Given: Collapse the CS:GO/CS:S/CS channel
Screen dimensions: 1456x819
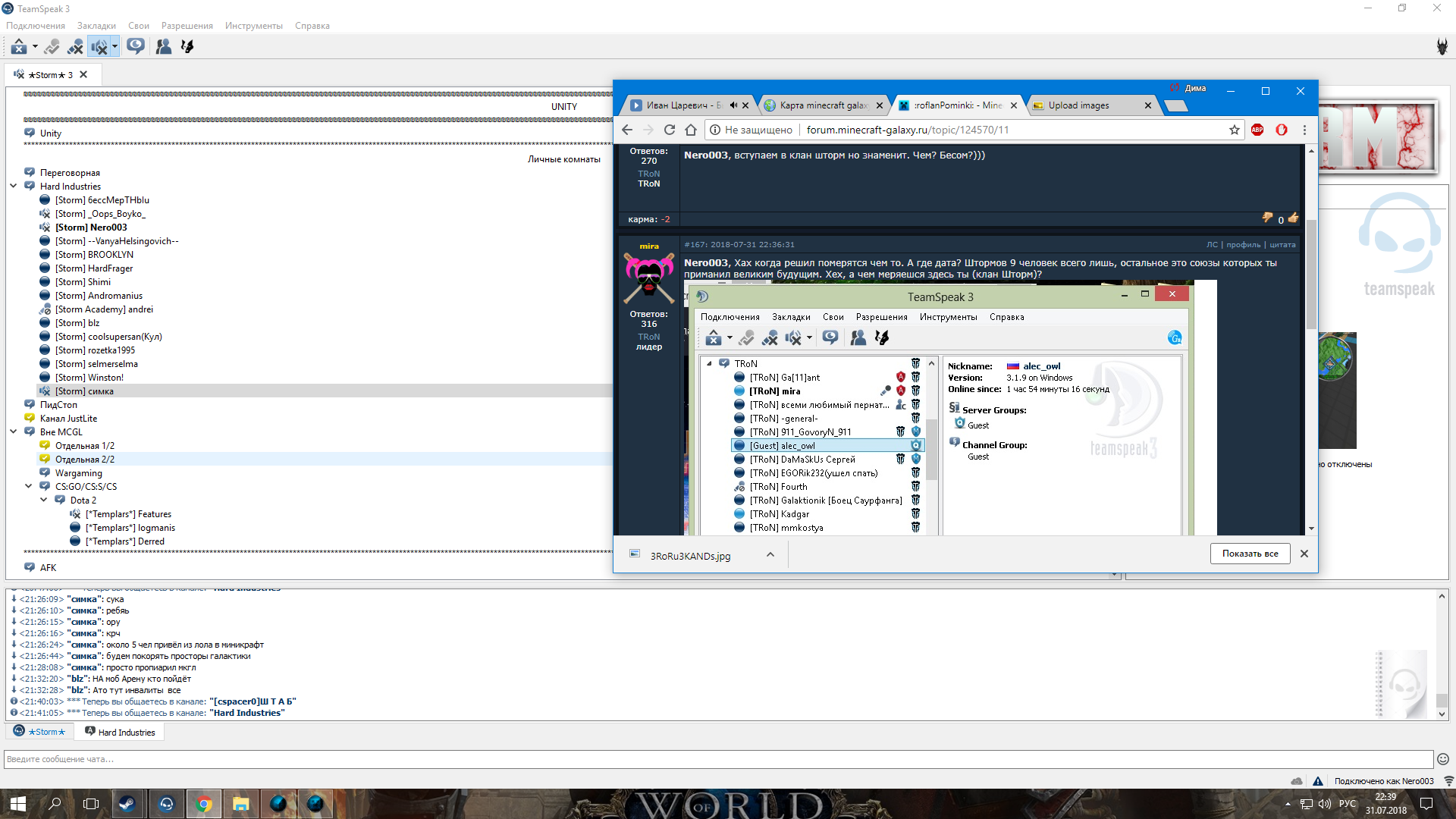Looking at the screenshot, I should pos(29,486).
